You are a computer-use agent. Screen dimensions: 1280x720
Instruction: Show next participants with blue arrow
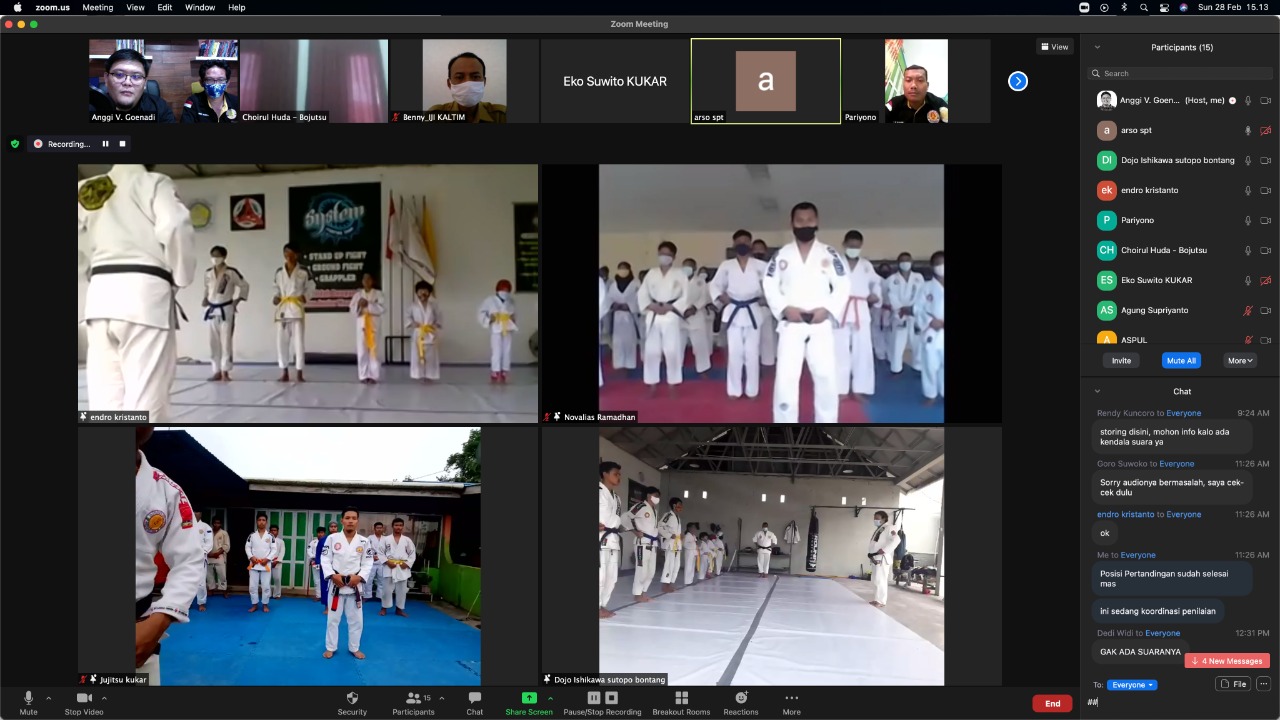(1018, 81)
